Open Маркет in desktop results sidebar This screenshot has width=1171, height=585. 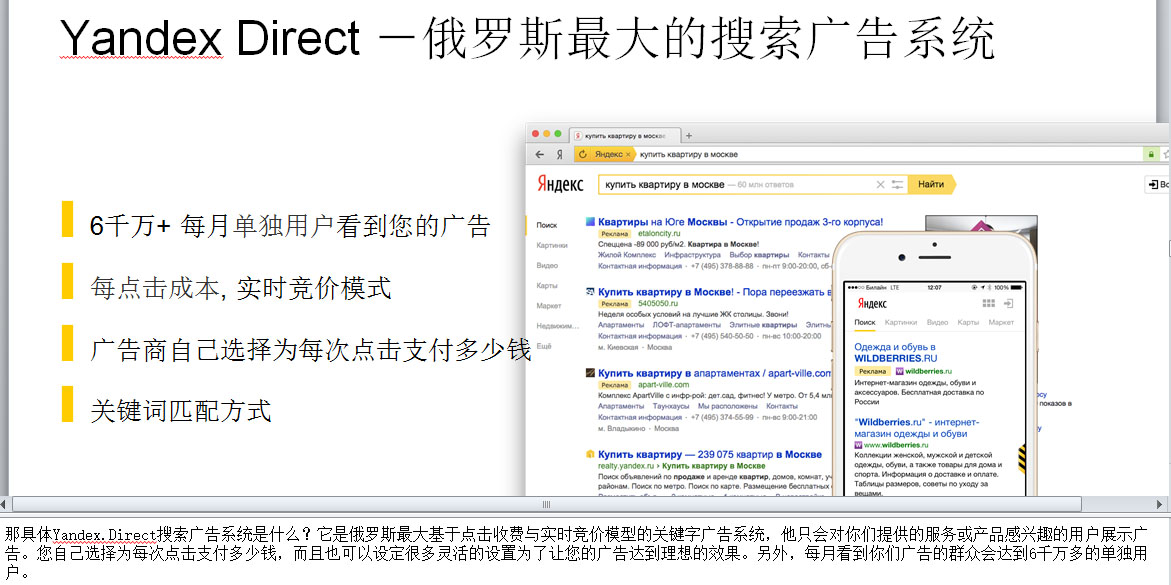point(549,306)
